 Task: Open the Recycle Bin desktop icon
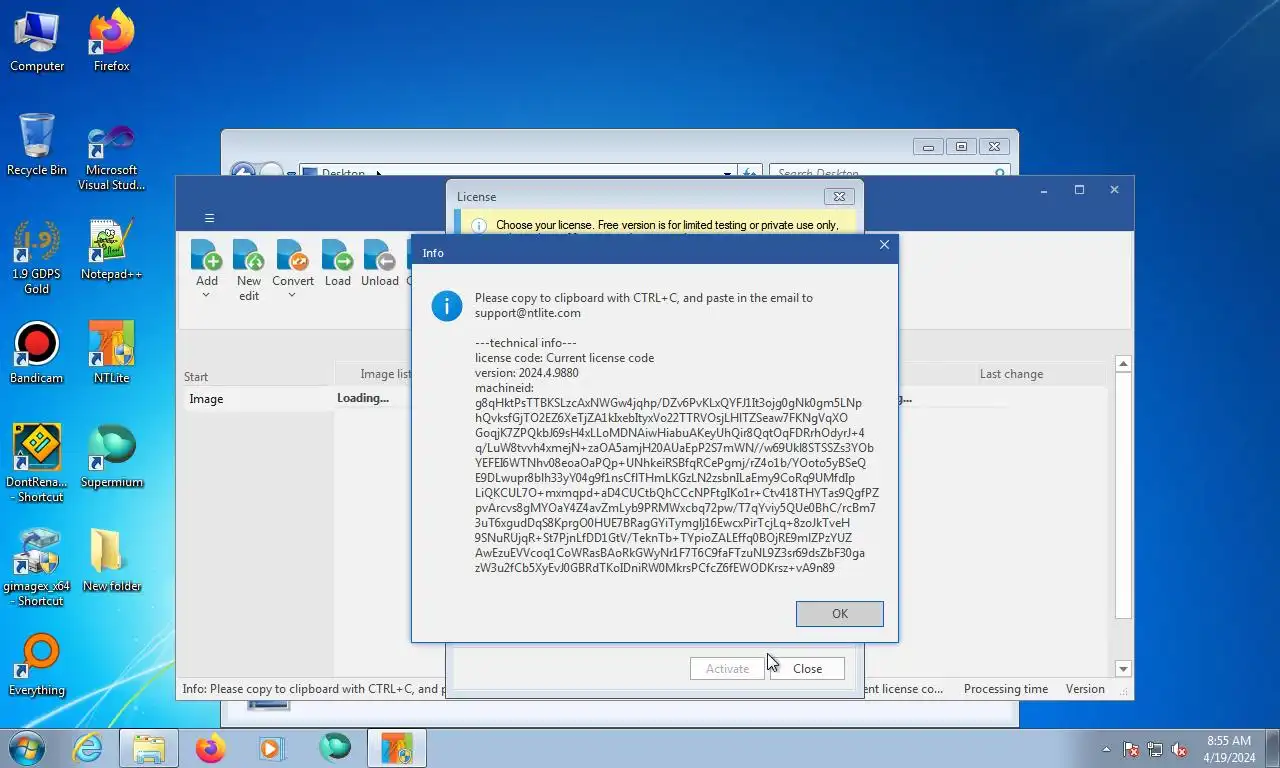click(x=37, y=146)
